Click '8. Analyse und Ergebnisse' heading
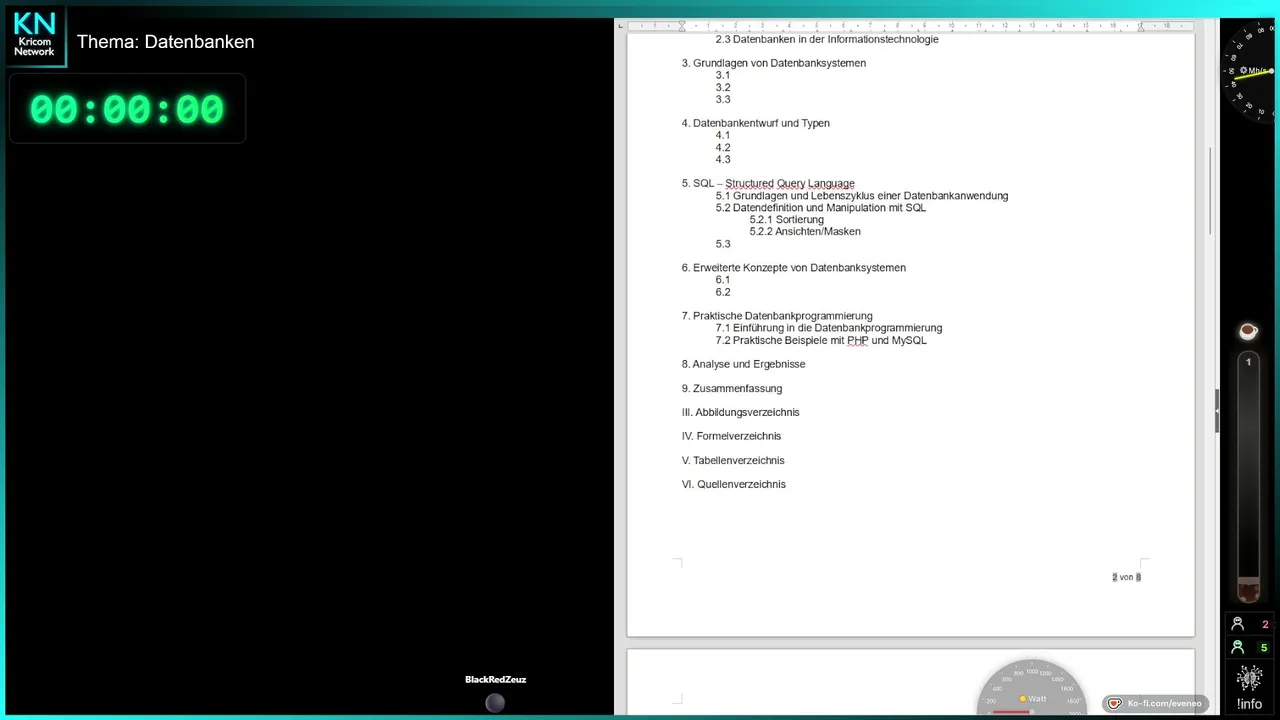The image size is (1280, 720). (x=743, y=364)
